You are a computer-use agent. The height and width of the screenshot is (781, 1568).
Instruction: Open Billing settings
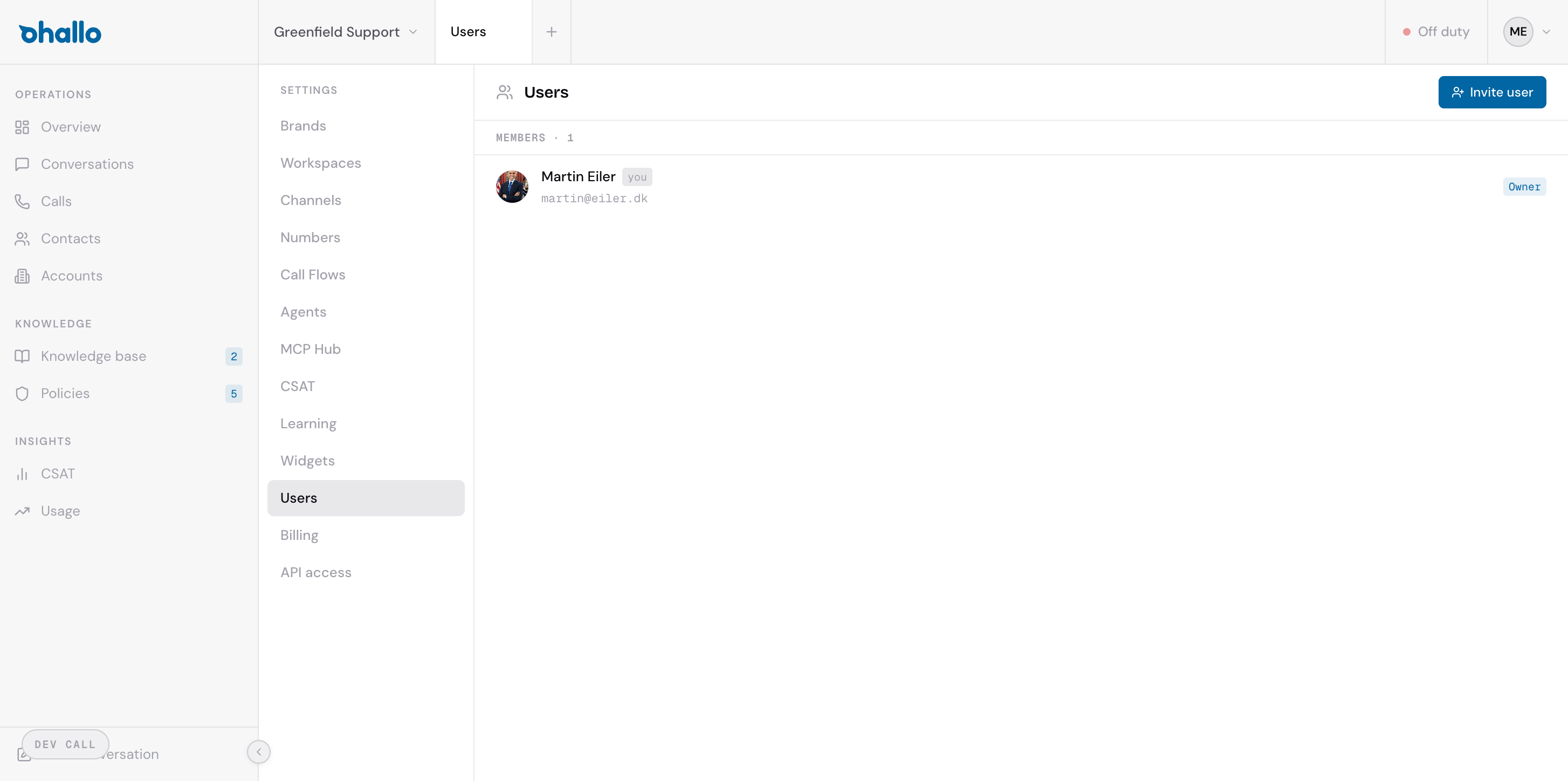365,535
